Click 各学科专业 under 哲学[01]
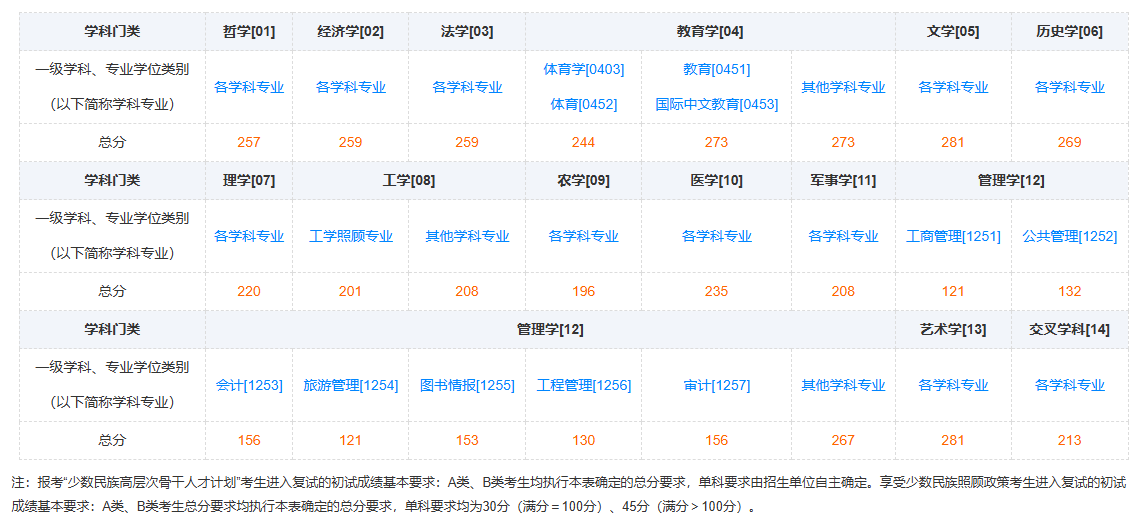This screenshot has width=1144, height=523. (x=249, y=87)
